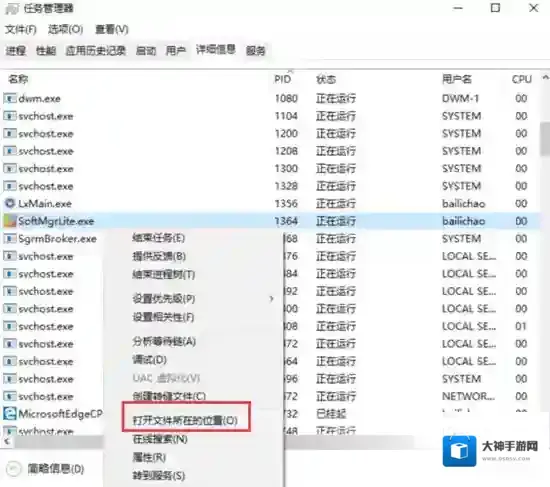
Task: Switch to the 服务 tab
Action: [255, 51]
